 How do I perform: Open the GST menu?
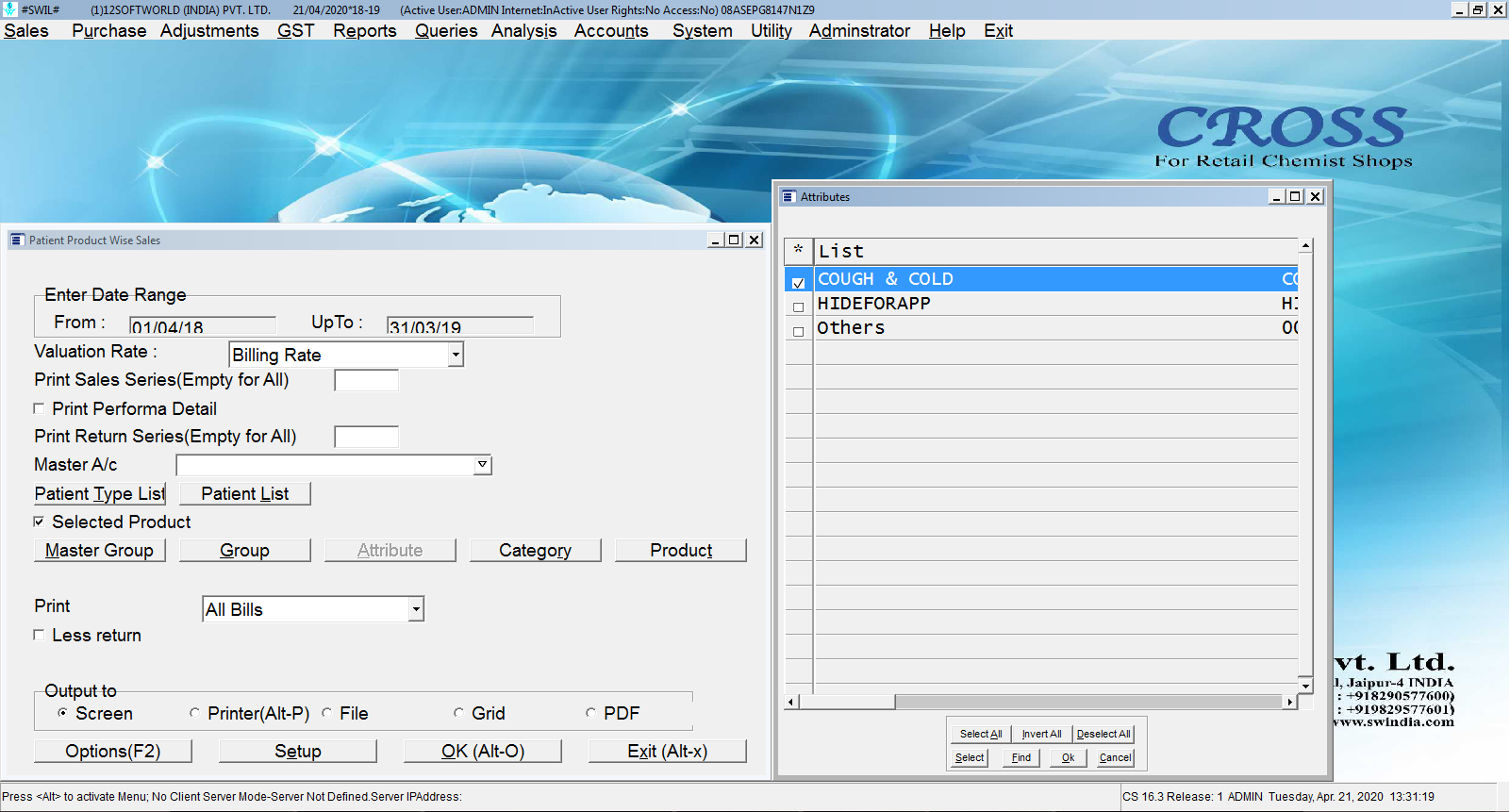(x=295, y=30)
